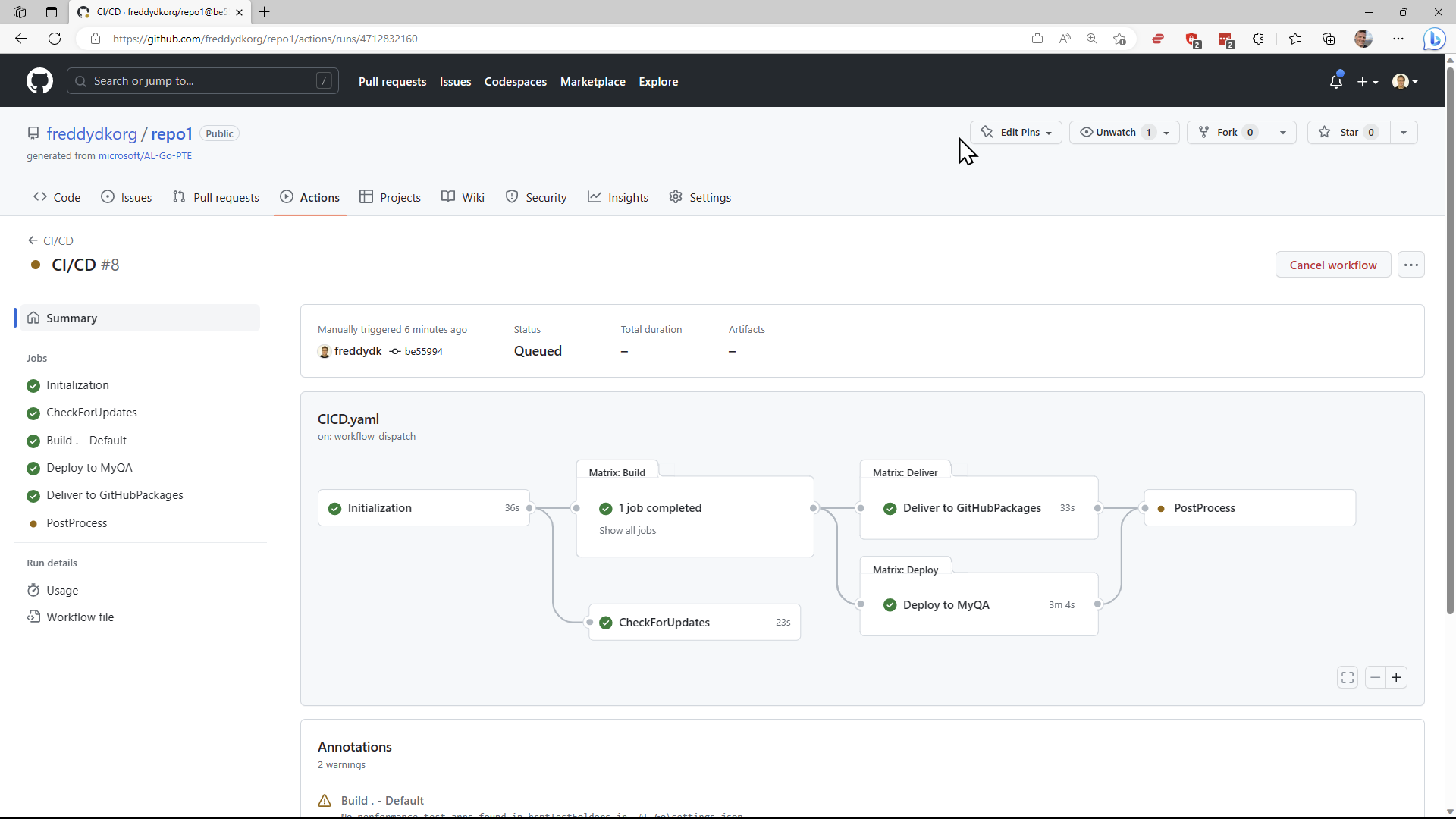
Task: Click the search or jump to field
Action: (x=202, y=81)
